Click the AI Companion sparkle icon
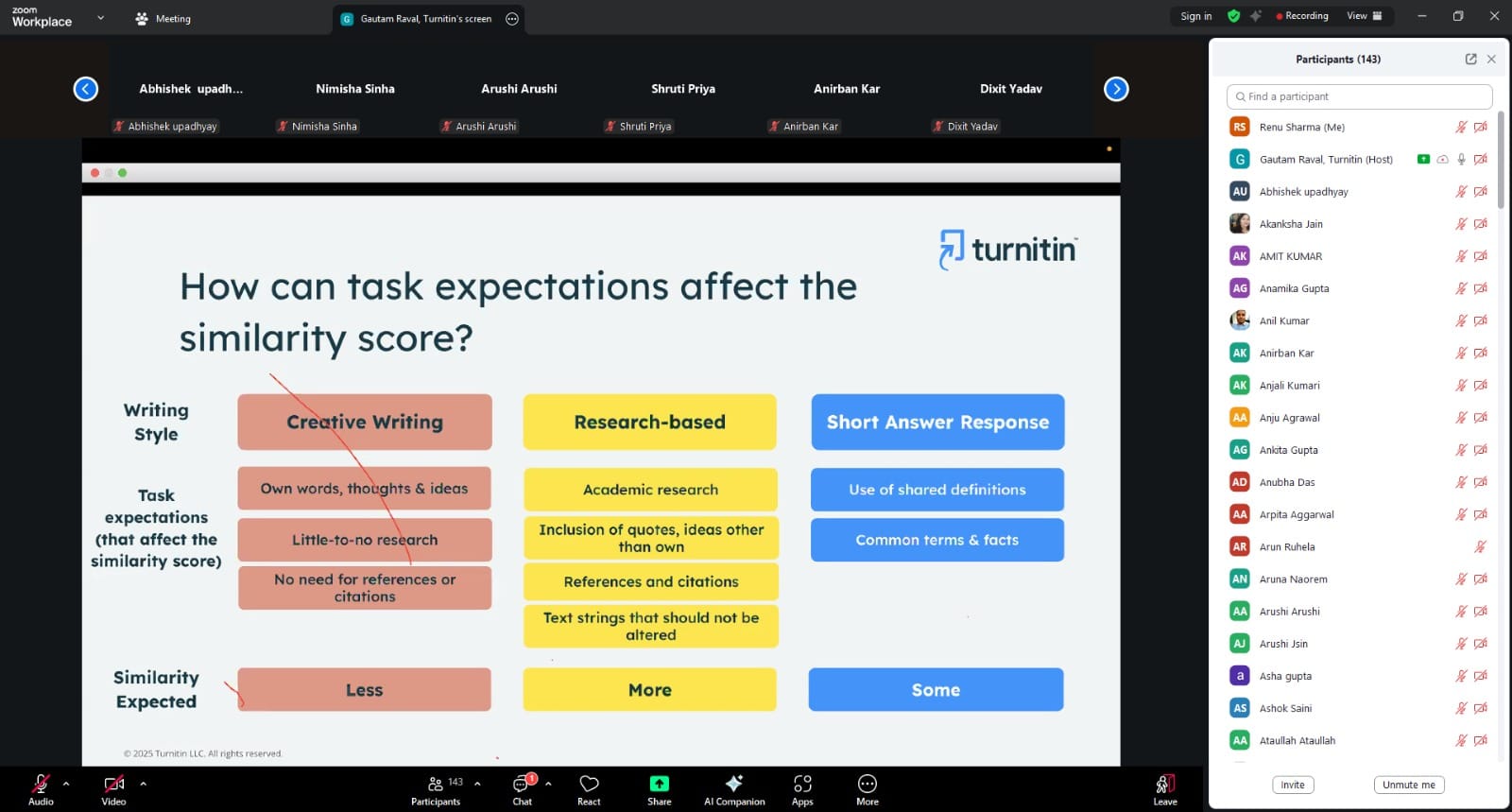1512x812 pixels. click(x=733, y=785)
